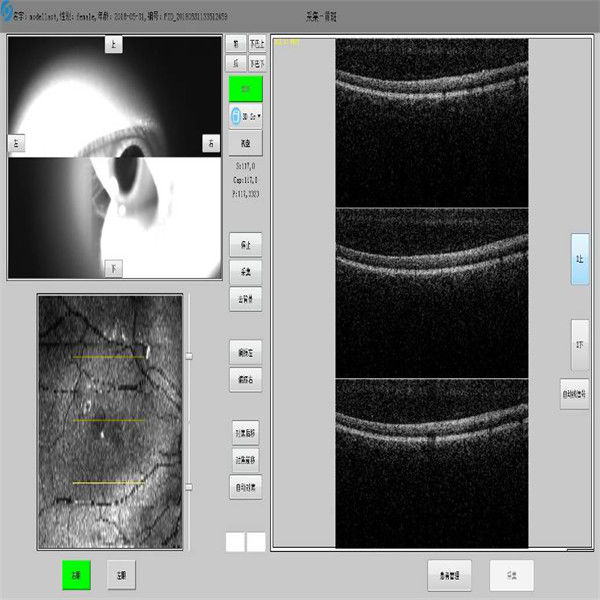Click the auto focus (自动对焦) button
Image resolution: width=600 pixels, height=600 pixels.
click(245, 488)
